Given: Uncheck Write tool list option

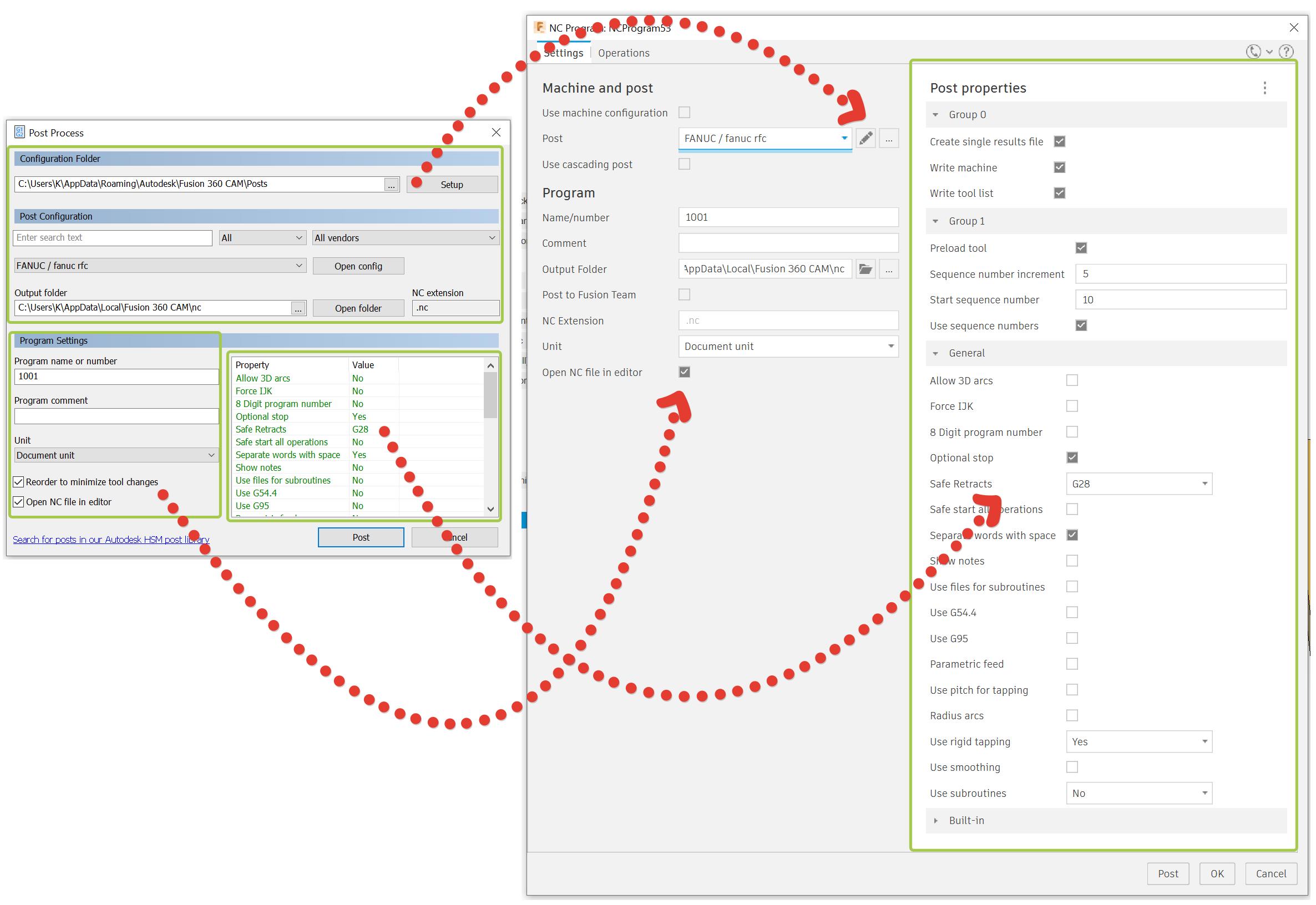Looking at the screenshot, I should tap(1059, 194).
